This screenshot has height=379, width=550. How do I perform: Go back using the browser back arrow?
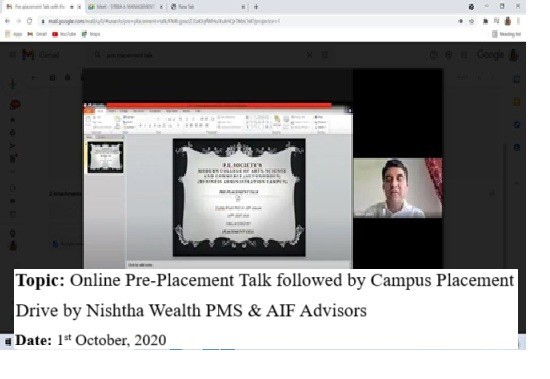click(7, 21)
